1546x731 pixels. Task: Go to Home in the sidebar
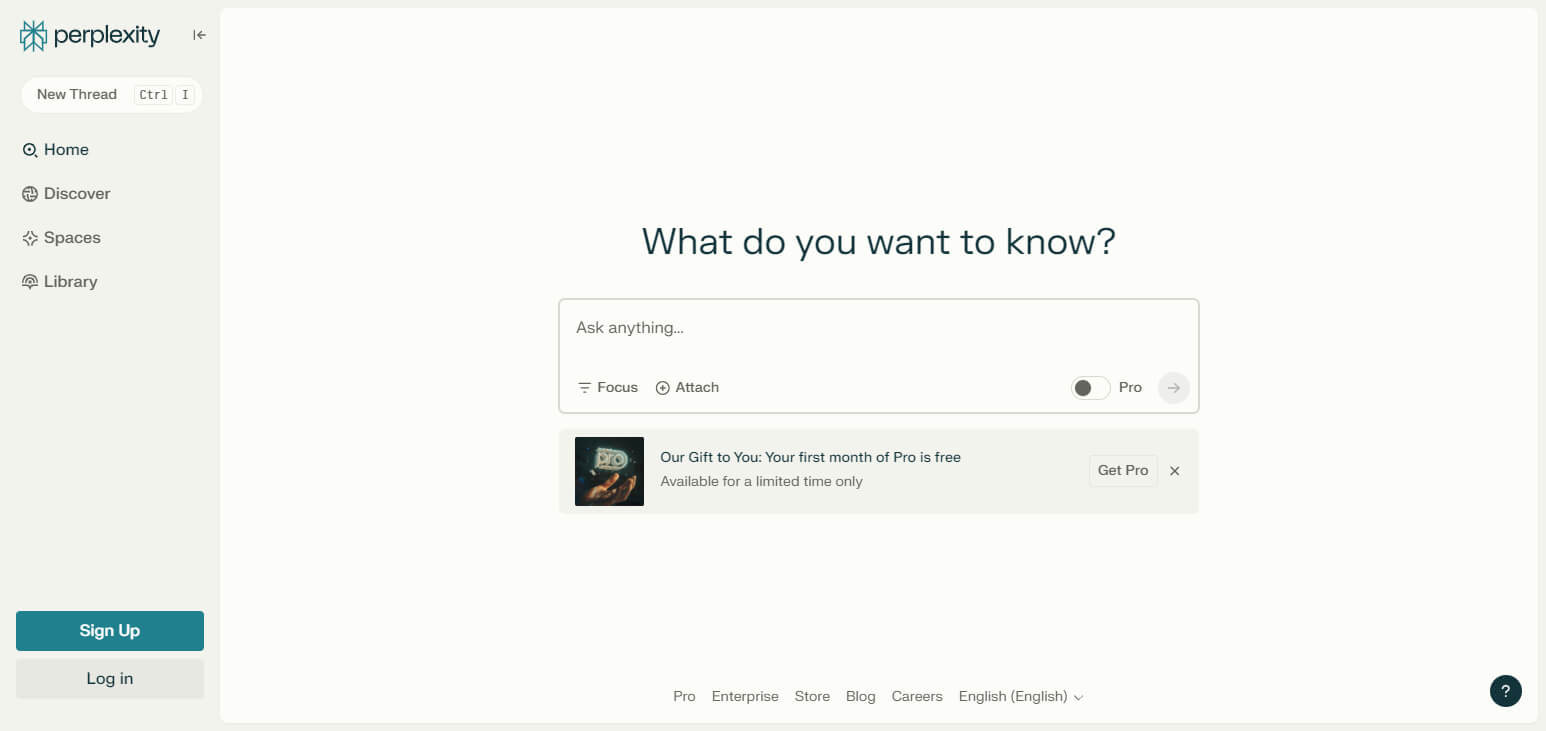click(56, 150)
